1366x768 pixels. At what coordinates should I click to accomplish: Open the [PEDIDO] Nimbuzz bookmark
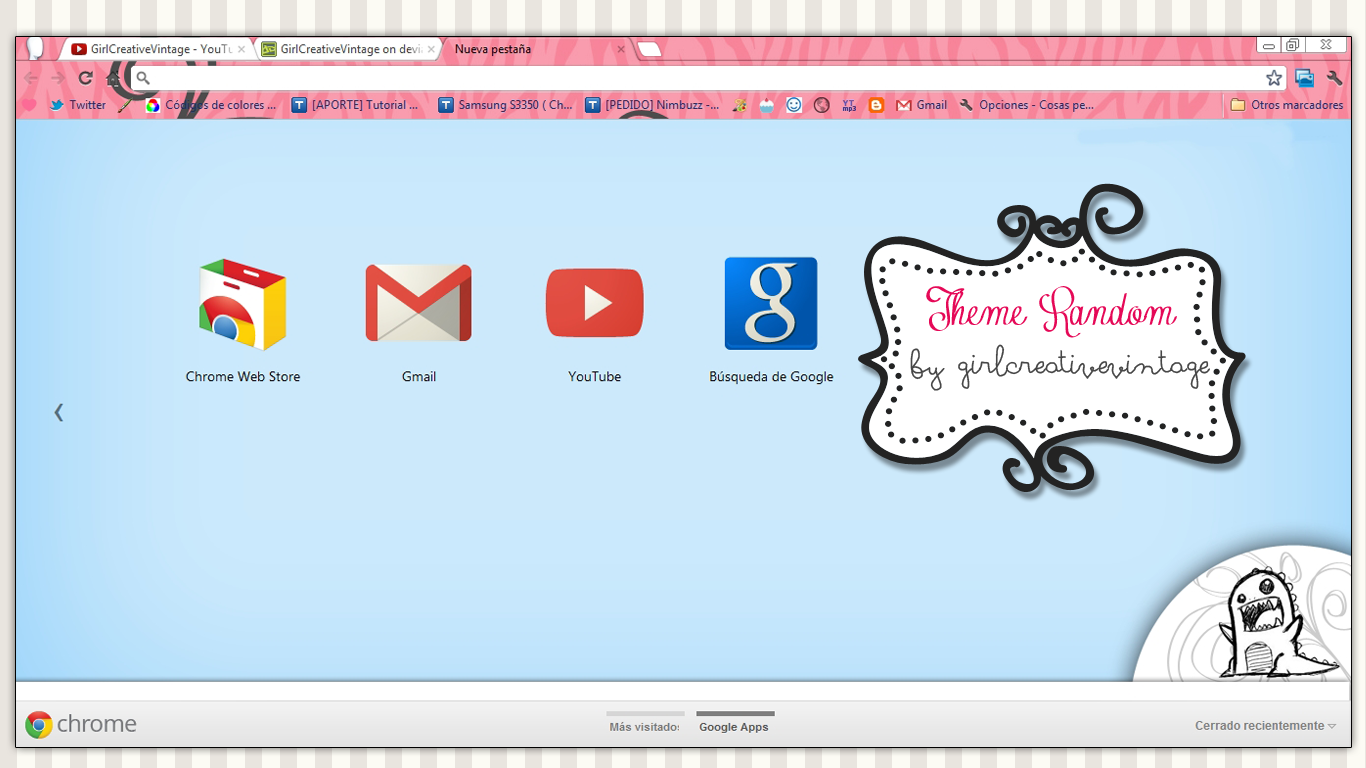point(652,105)
